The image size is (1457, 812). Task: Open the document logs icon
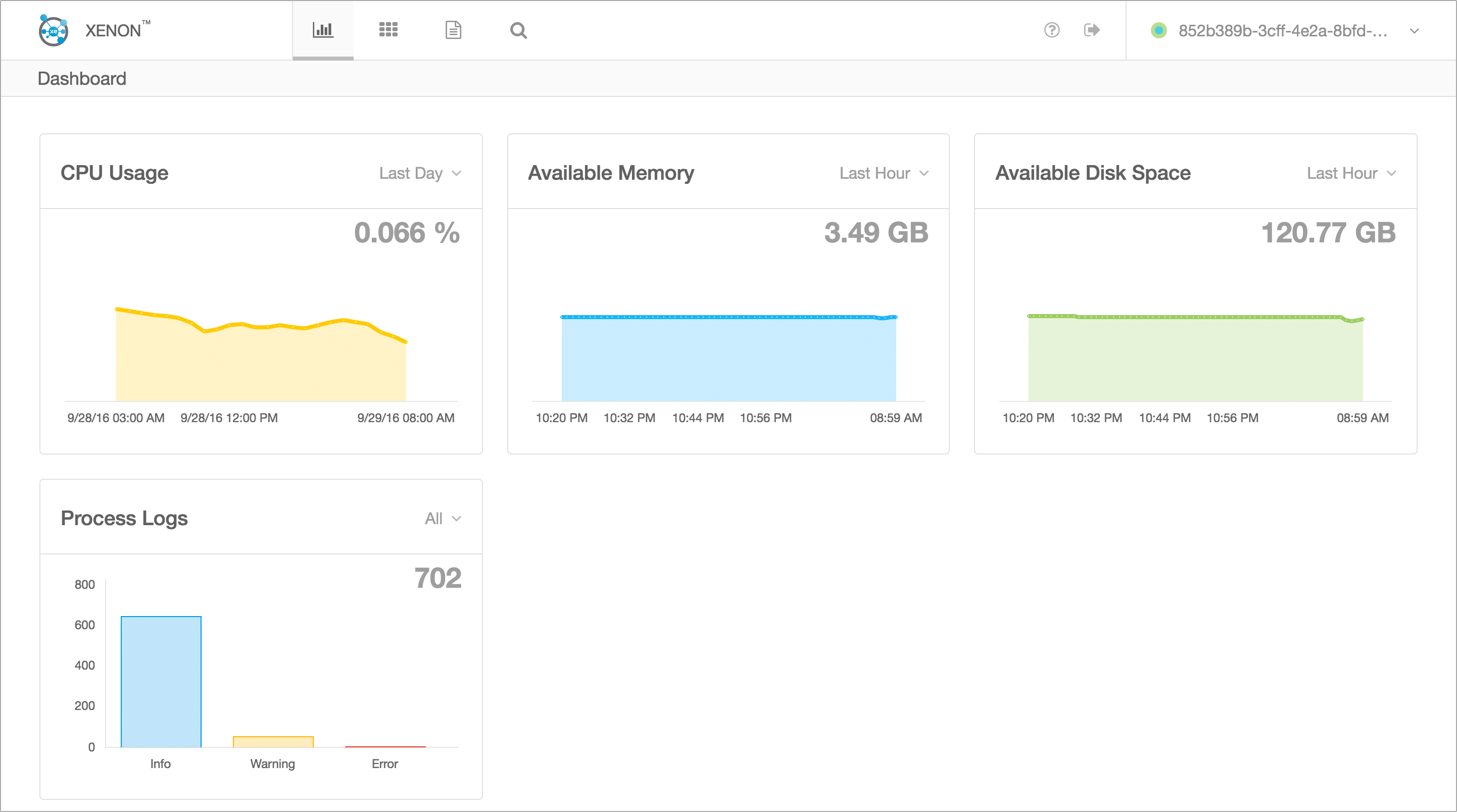[x=453, y=30]
